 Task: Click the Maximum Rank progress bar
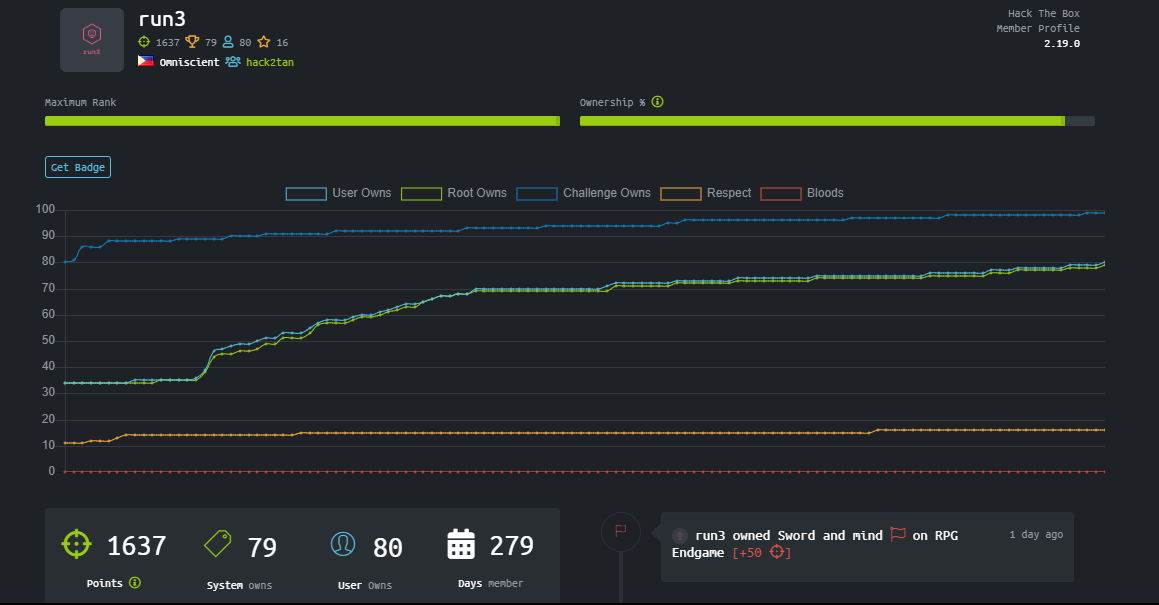(302, 121)
